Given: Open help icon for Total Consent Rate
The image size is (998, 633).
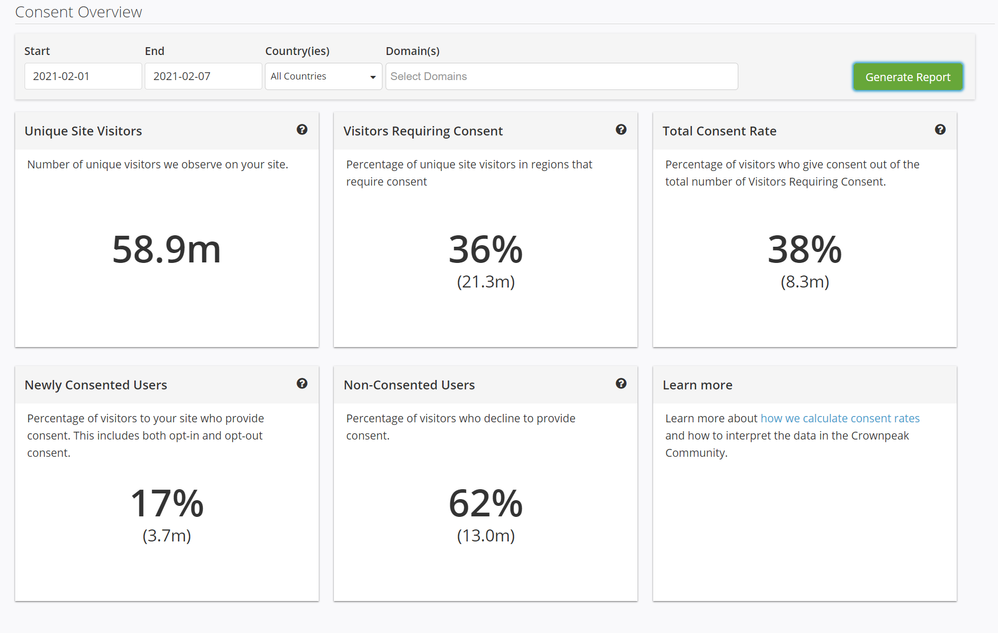Looking at the screenshot, I should pos(940,130).
